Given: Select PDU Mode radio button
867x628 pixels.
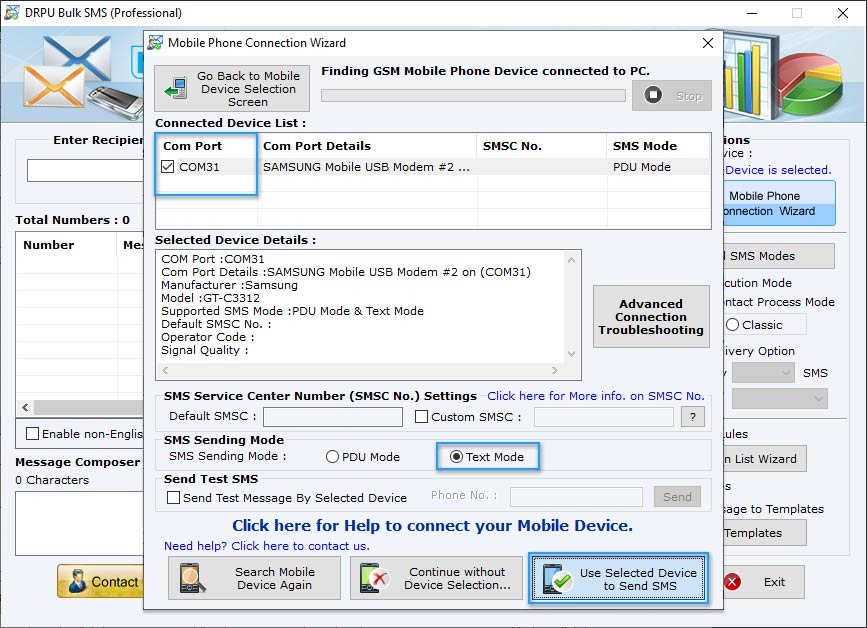Looking at the screenshot, I should click(x=332, y=457).
